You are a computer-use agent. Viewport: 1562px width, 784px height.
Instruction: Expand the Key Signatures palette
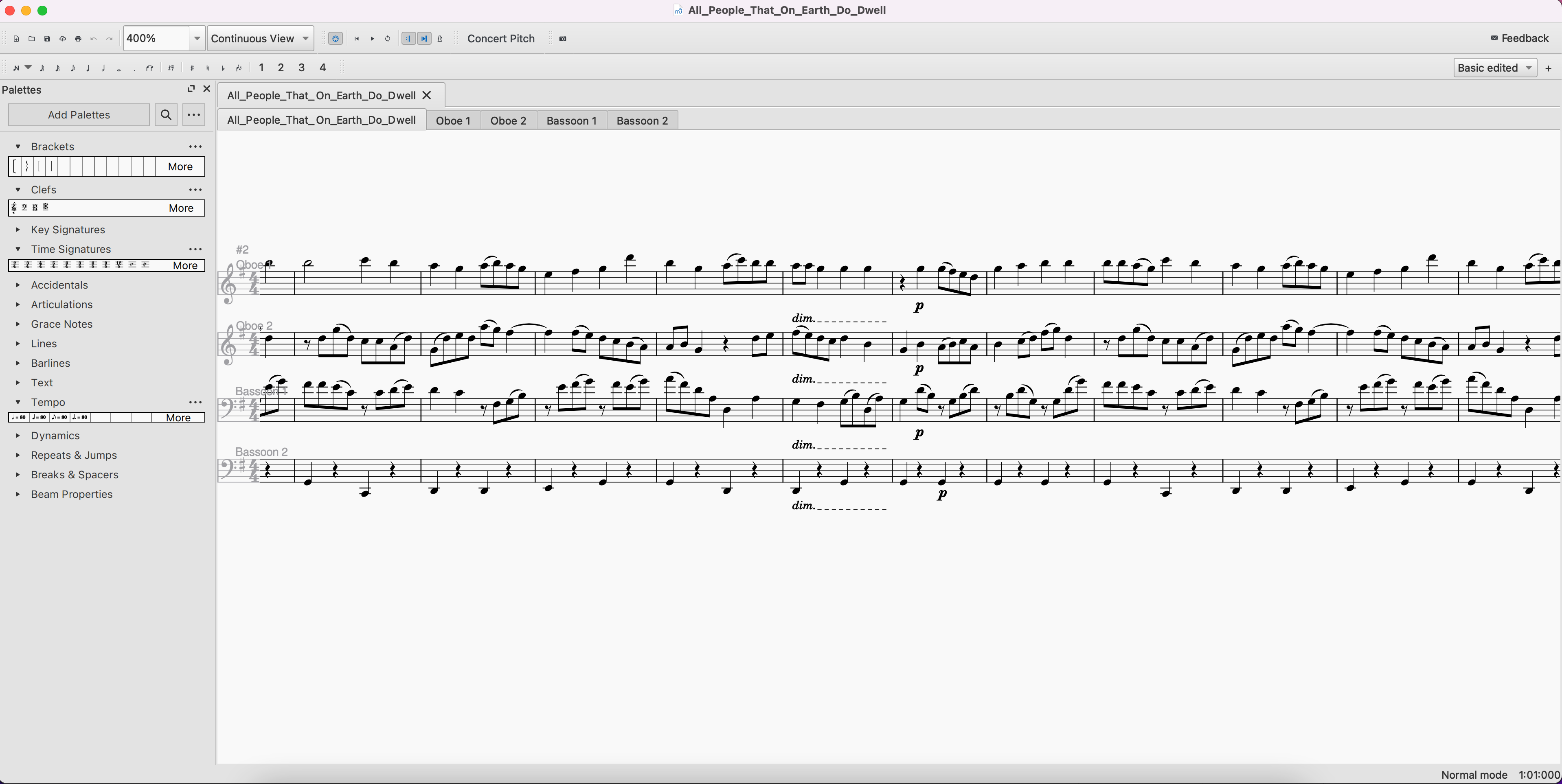(68, 229)
